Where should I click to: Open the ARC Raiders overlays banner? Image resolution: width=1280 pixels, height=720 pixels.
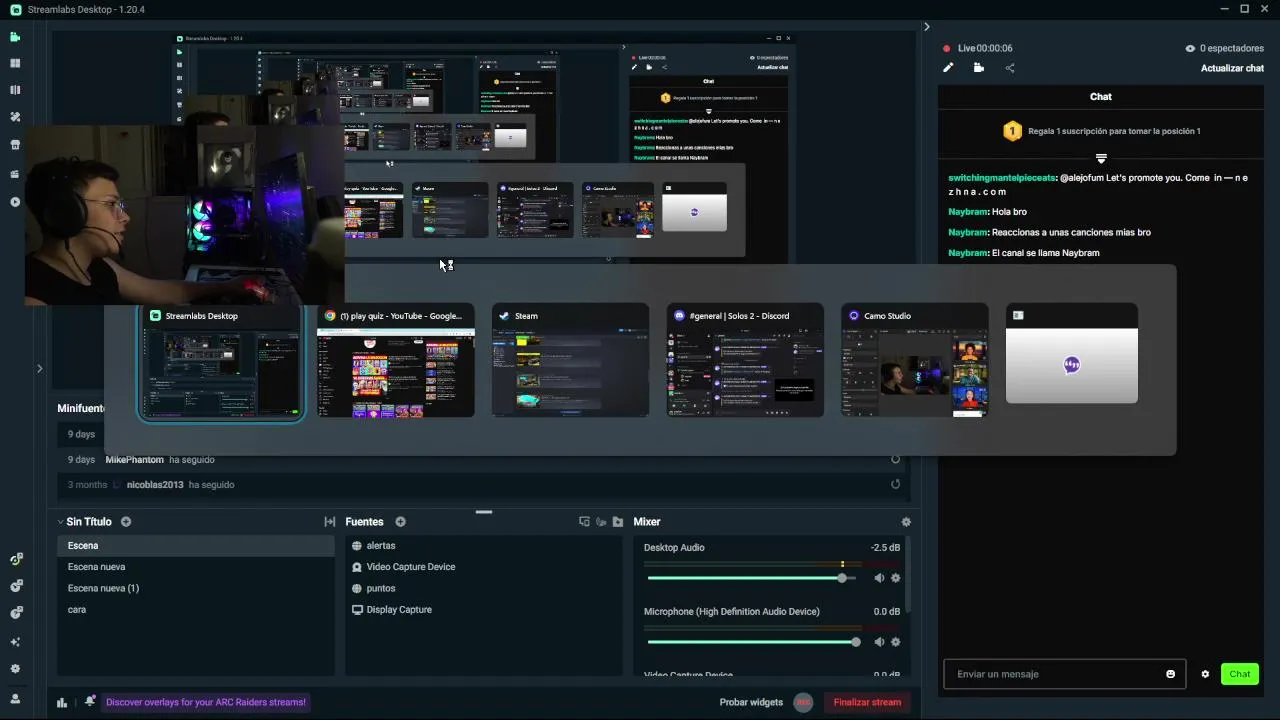(x=206, y=702)
